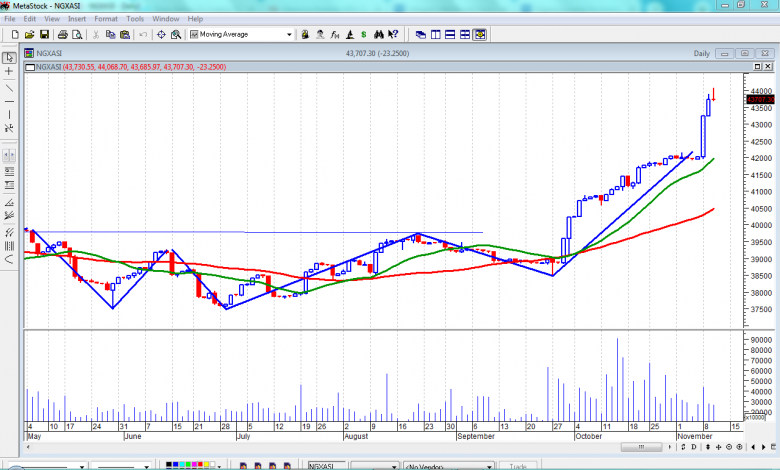Click the NGXASI price header text
The image size is (780, 470).
(x=131, y=67)
